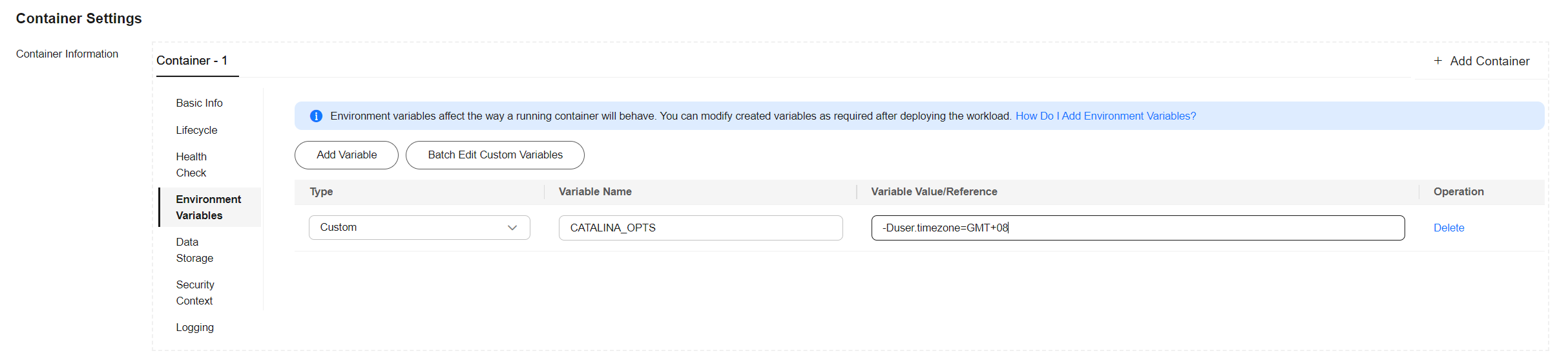Screen dimensions: 1568x364
Task: Click the variable value field with -Duser.timezone
Action: (x=1138, y=228)
